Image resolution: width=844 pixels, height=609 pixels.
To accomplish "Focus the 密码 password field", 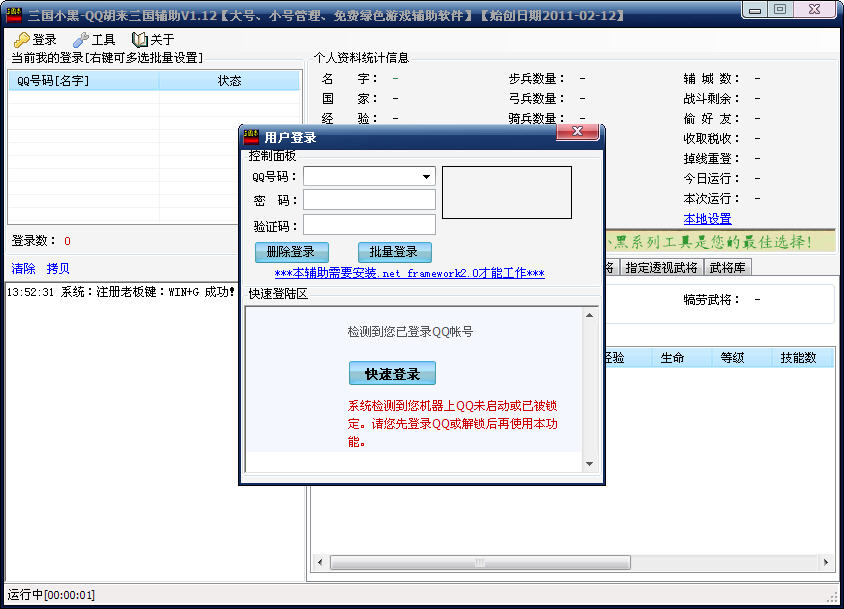I will click(369, 200).
